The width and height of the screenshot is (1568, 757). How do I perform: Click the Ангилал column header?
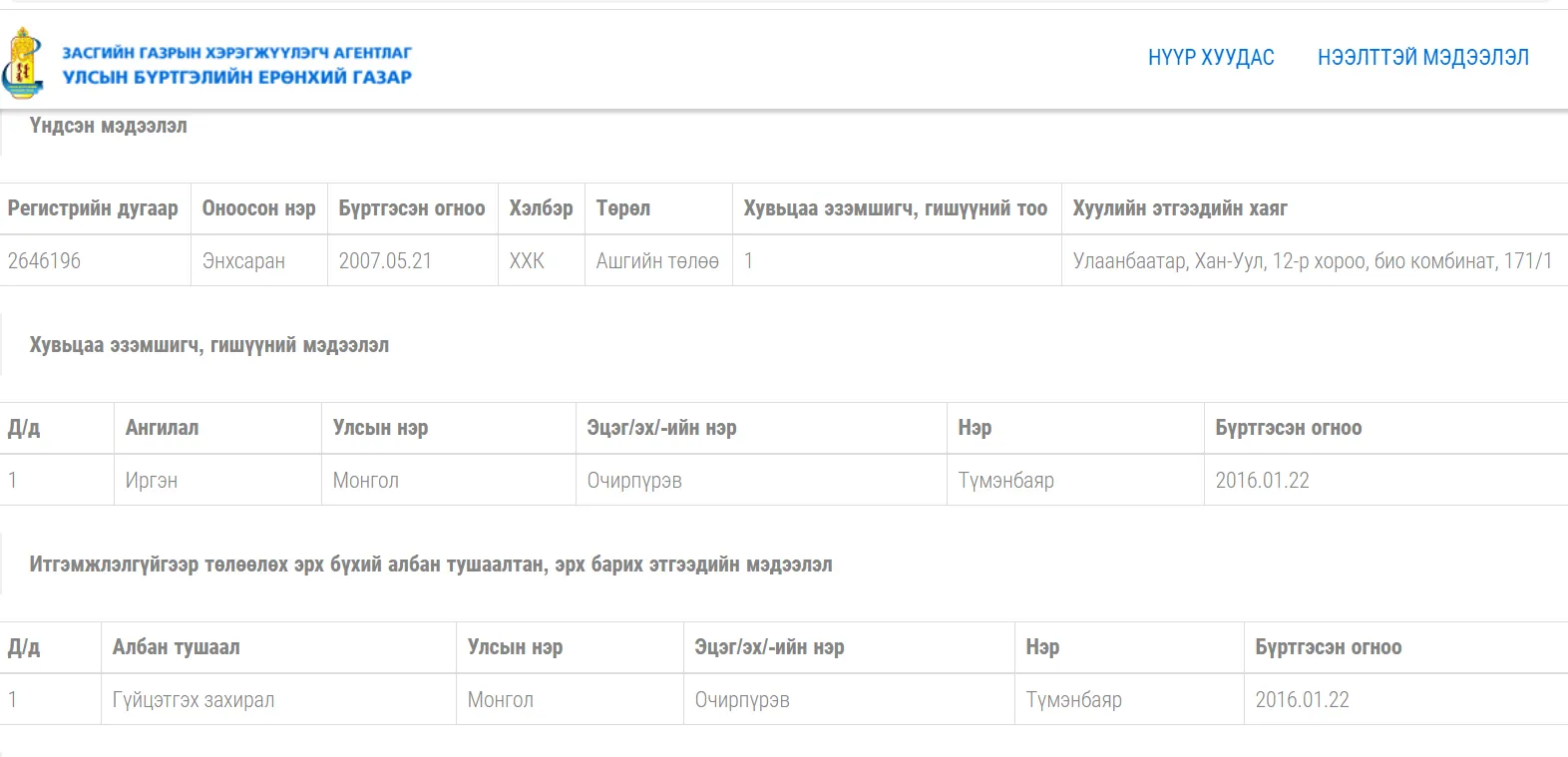tap(162, 428)
